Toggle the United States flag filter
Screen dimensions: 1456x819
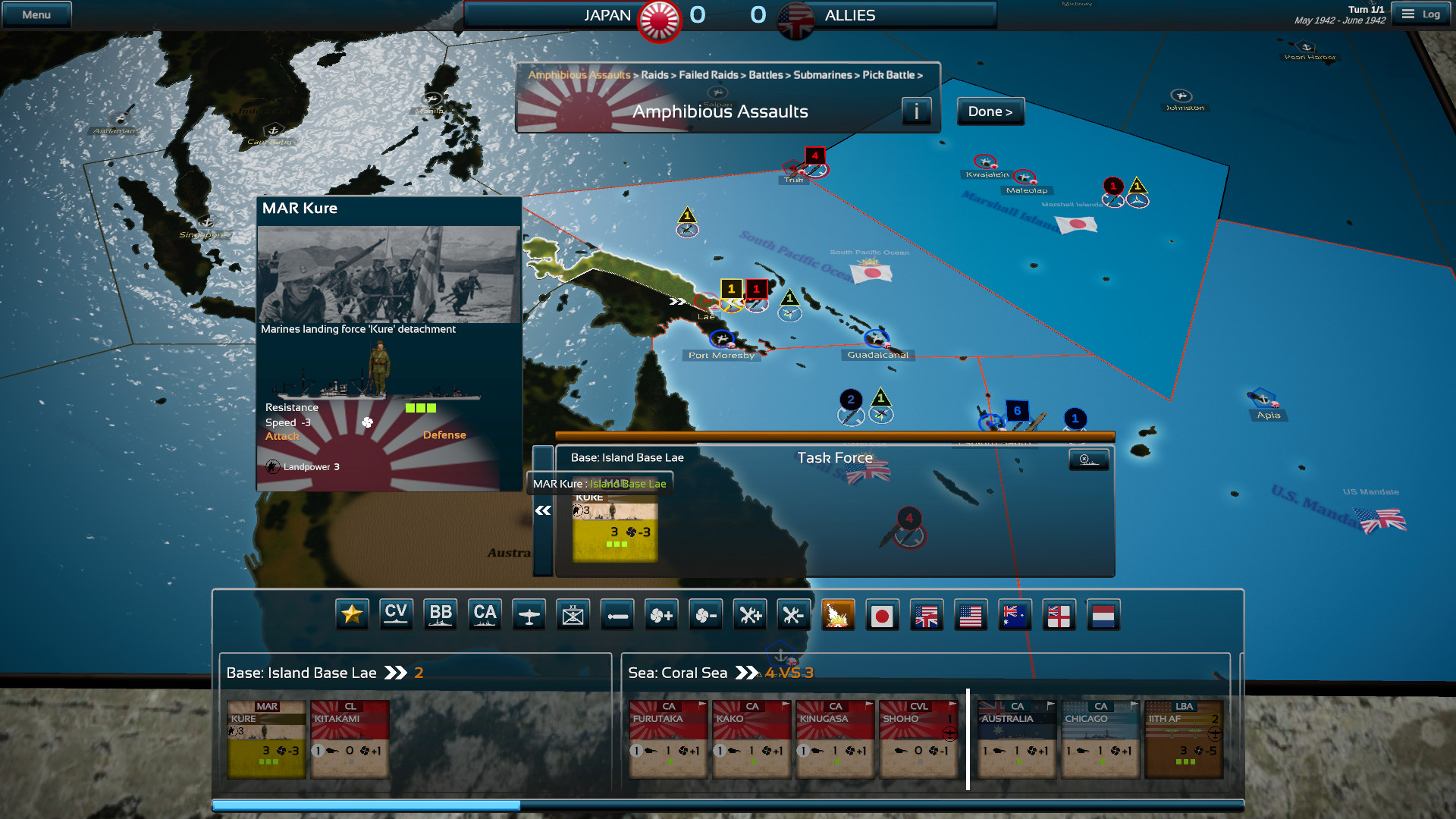coord(971,615)
